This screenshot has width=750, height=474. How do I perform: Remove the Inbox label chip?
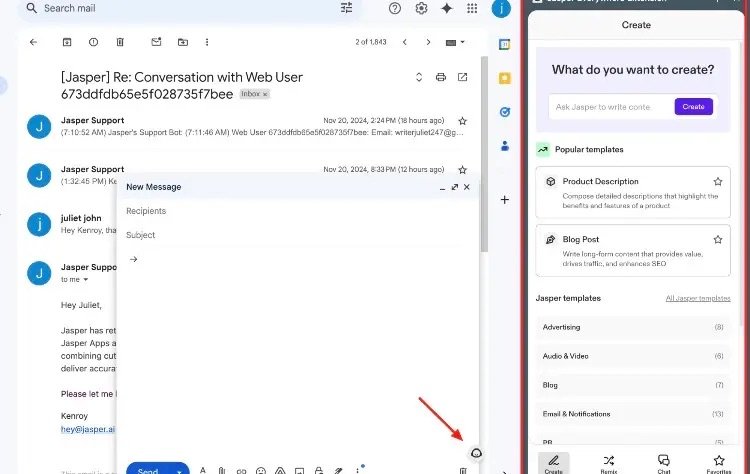point(265,94)
